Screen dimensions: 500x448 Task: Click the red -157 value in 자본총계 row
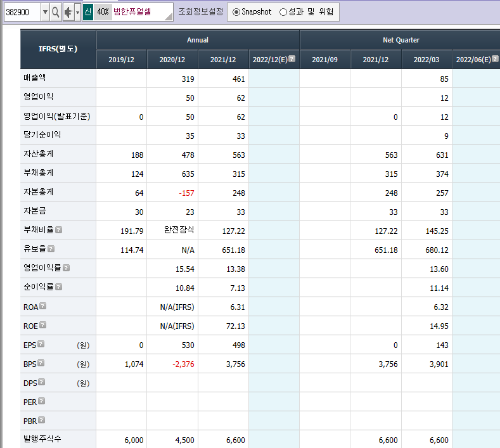[x=186, y=193]
